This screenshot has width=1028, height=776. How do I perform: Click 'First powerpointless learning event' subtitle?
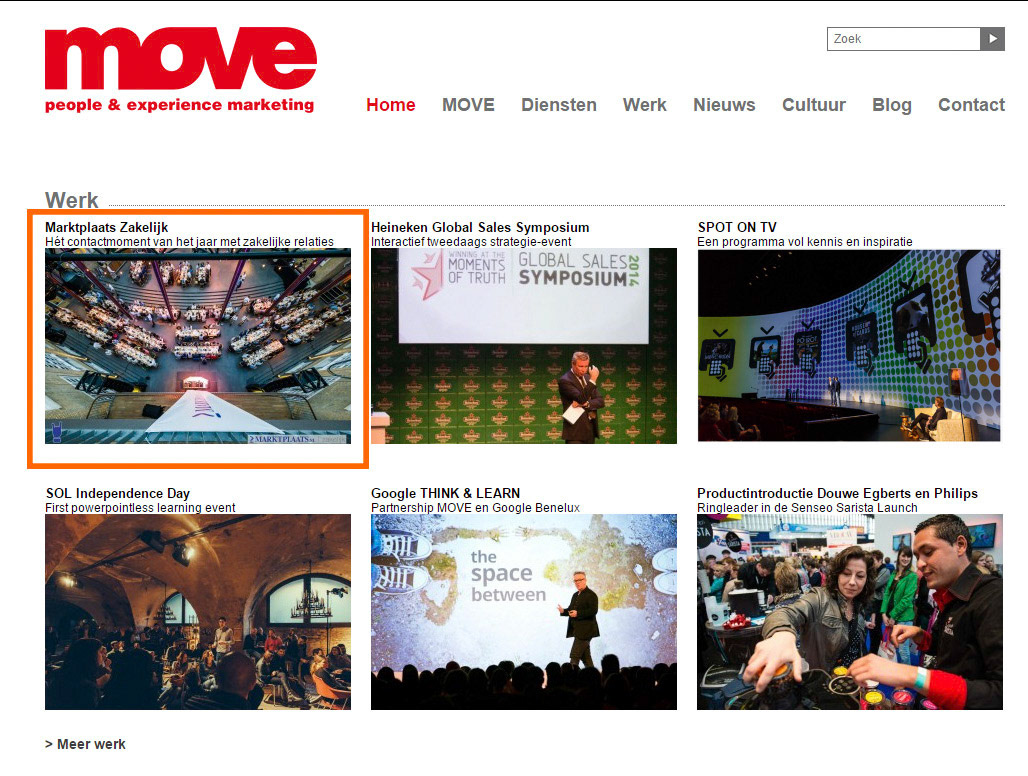pos(140,508)
